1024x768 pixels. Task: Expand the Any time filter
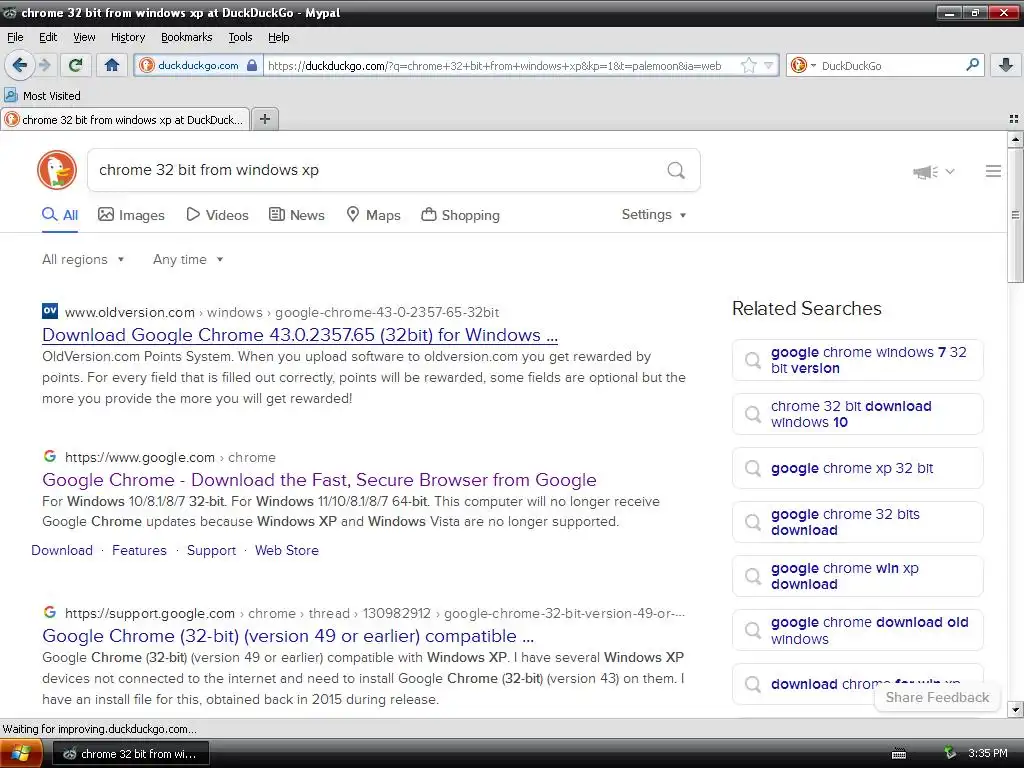pos(188,259)
